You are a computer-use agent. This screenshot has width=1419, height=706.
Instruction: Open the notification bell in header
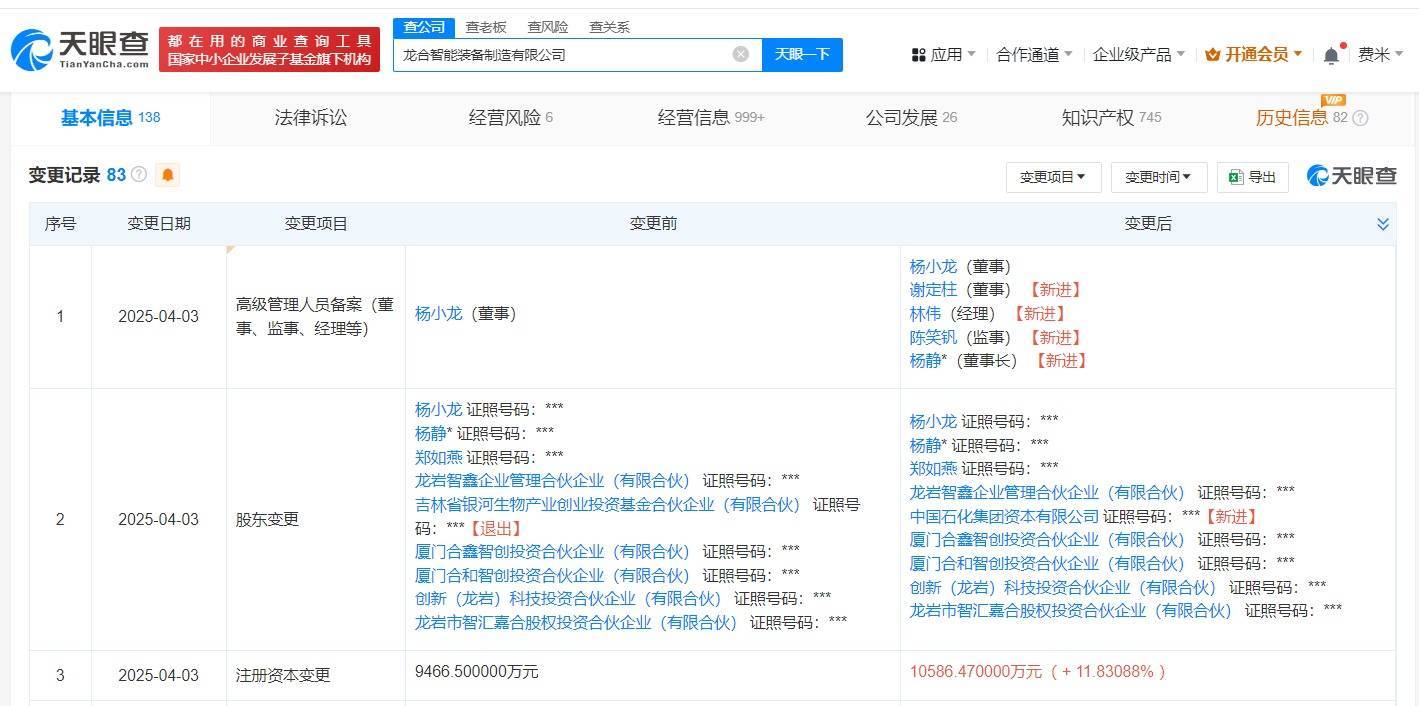(1331, 55)
